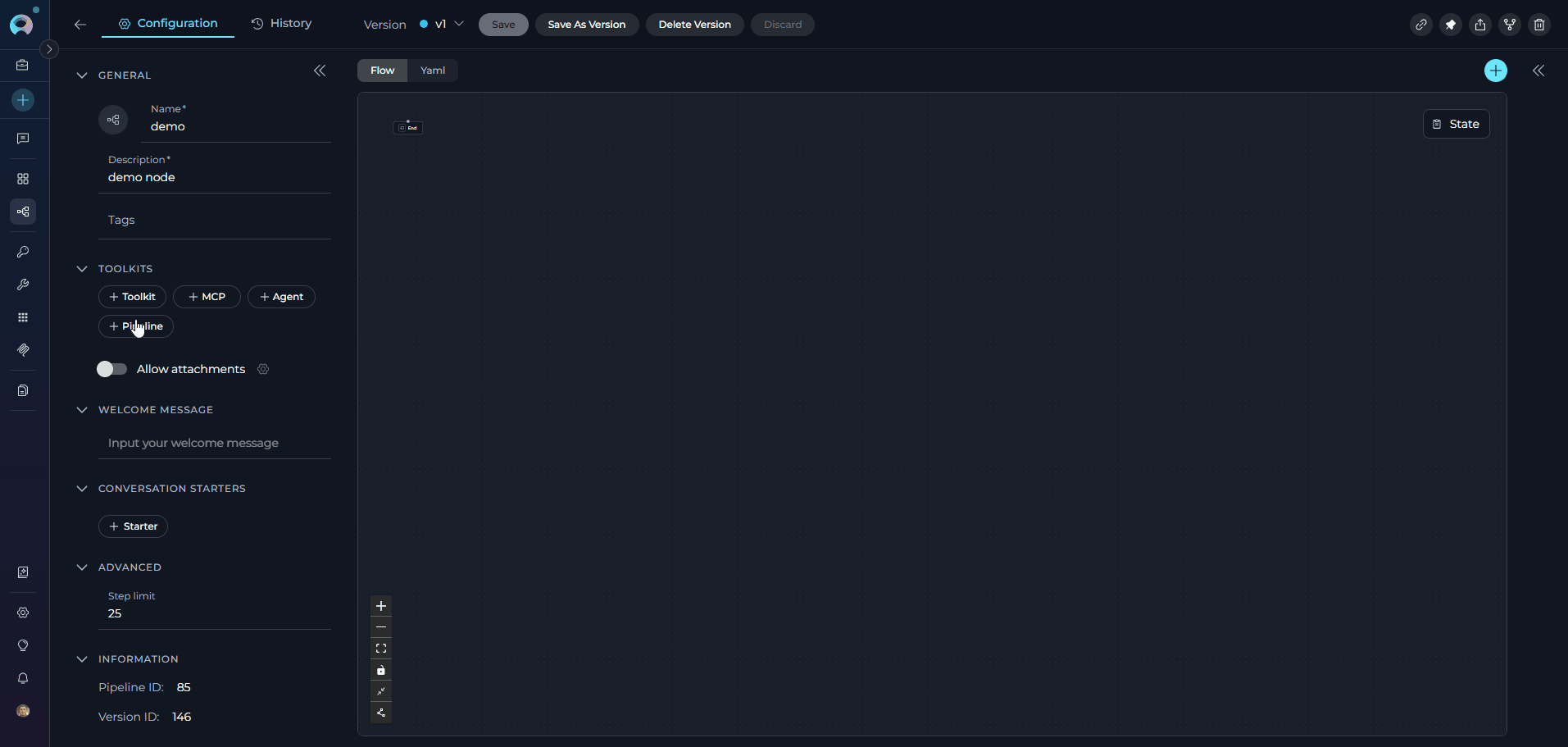1568x747 pixels.
Task: Switch to the History tab
Action: [281, 24]
